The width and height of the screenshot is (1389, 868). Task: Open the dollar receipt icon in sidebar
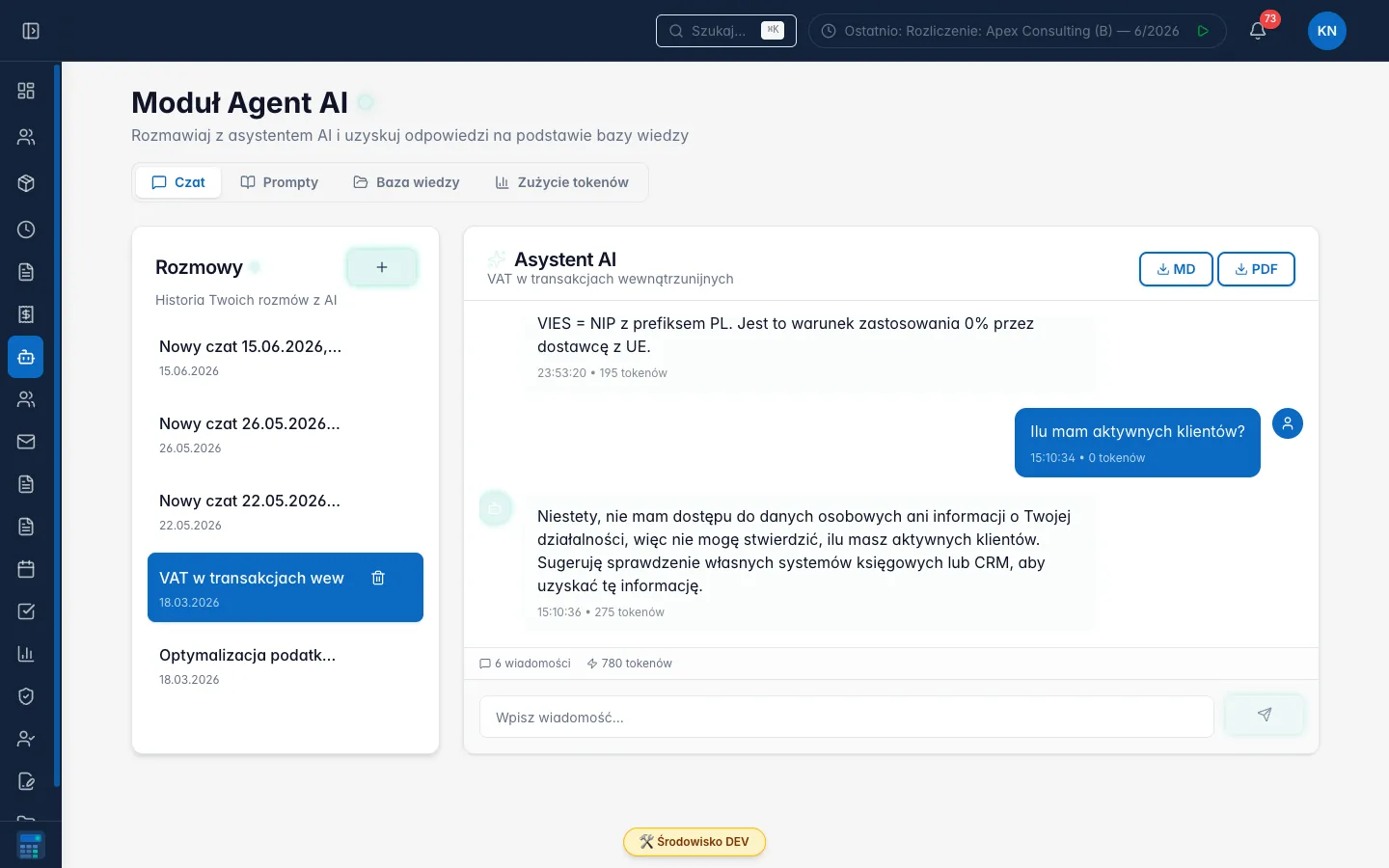26,314
